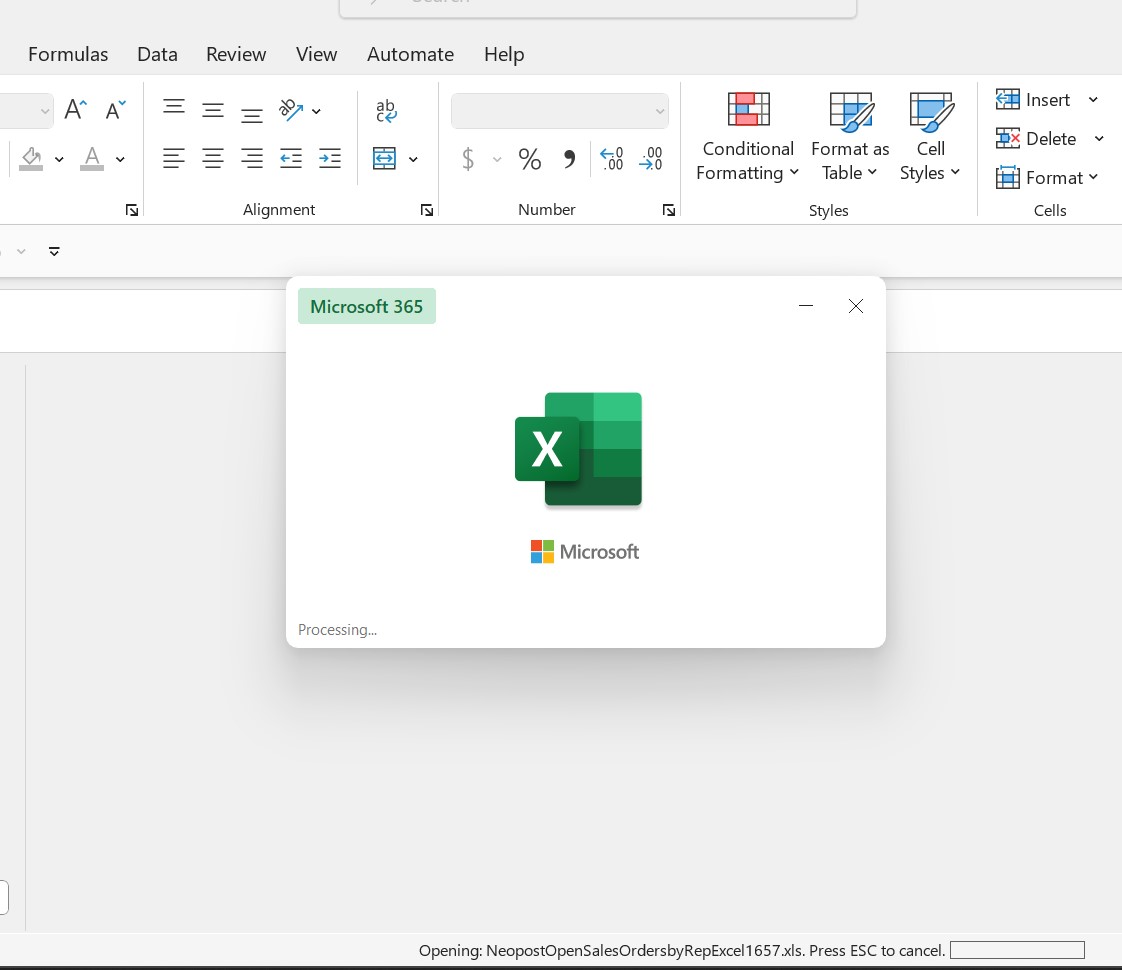1122x970 pixels.
Task: Open Customize Quick Access Toolbar arrow
Action: coord(54,251)
